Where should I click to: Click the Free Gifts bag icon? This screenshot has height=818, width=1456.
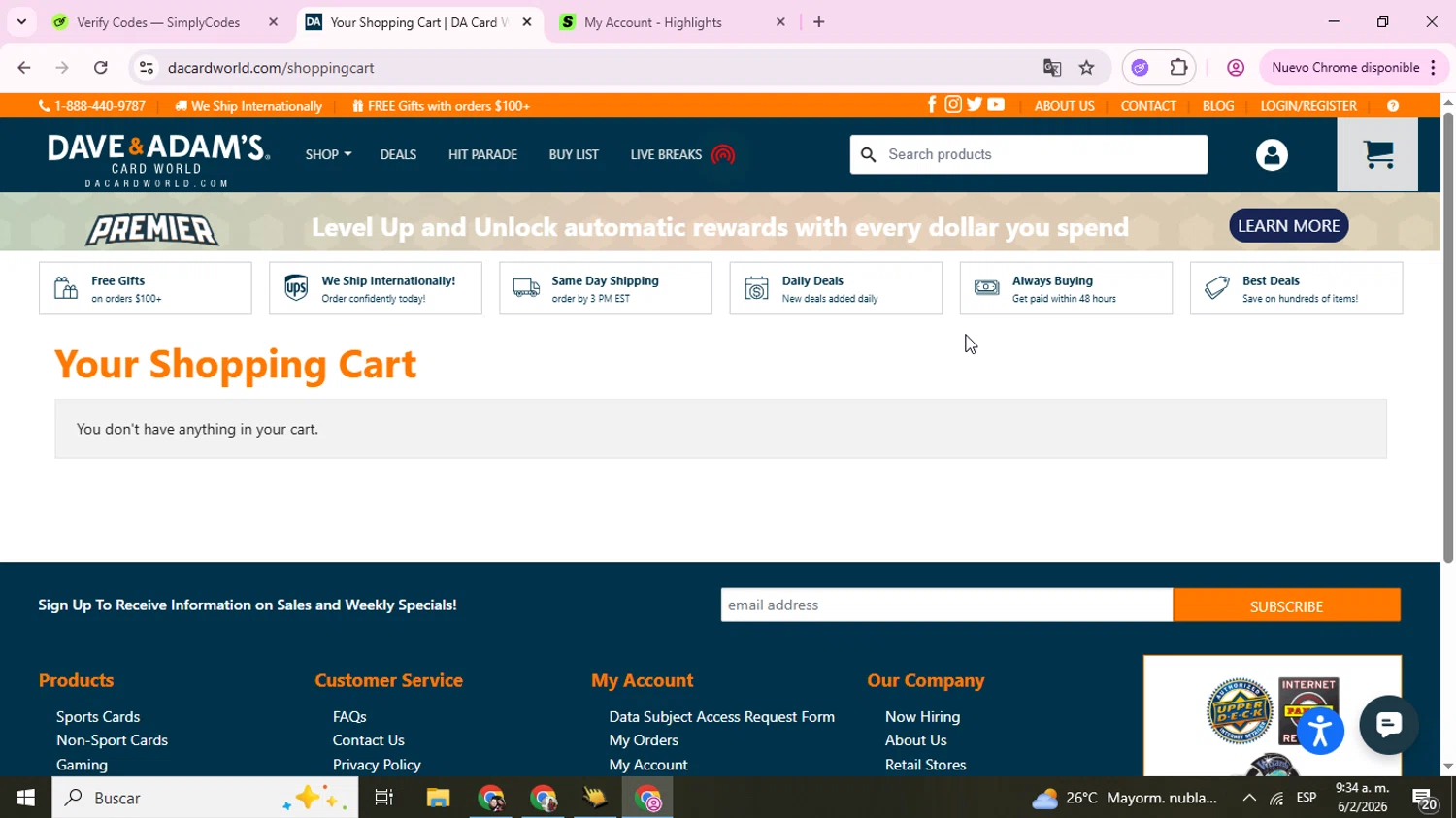65,288
